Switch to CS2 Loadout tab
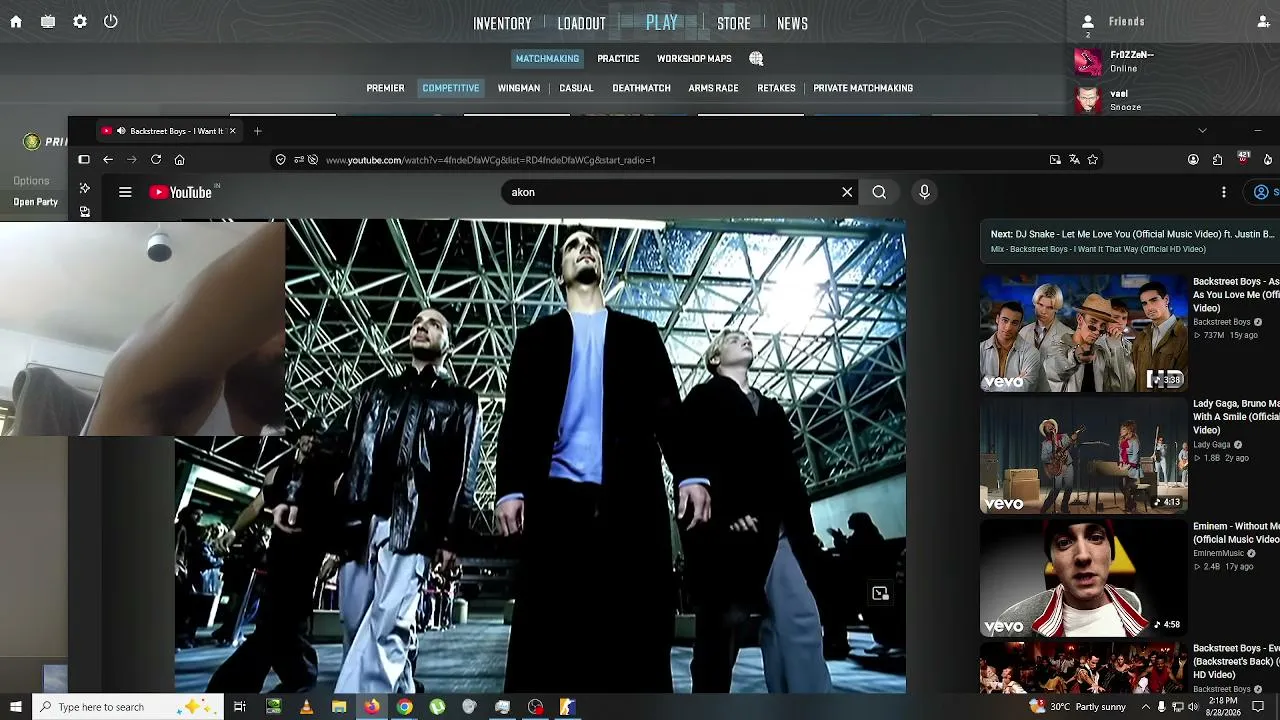This screenshot has width=1280, height=720. click(x=581, y=23)
